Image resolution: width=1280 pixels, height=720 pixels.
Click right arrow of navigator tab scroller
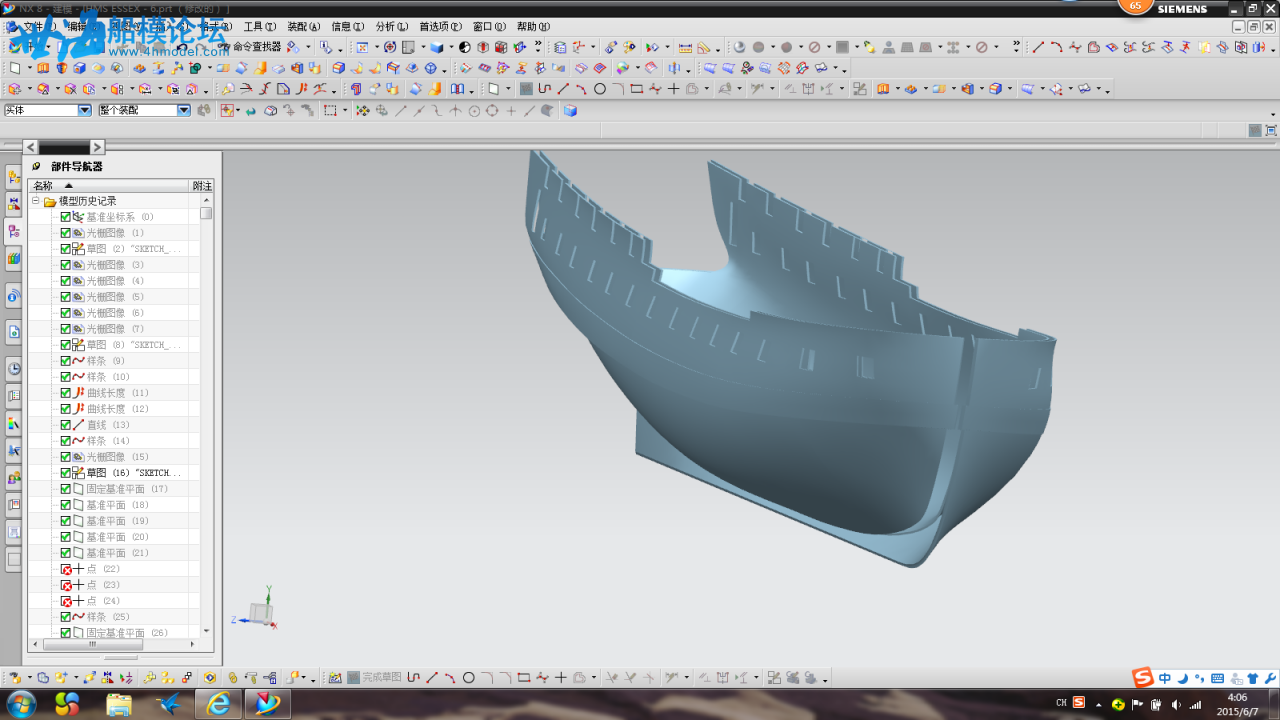pos(97,147)
